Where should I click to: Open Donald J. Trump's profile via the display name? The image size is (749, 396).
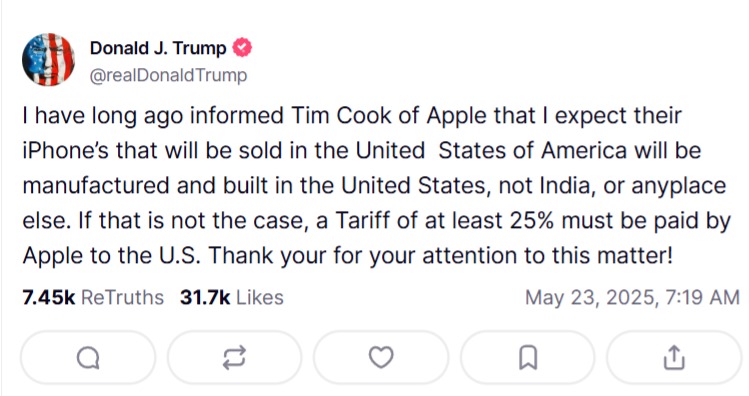point(158,48)
